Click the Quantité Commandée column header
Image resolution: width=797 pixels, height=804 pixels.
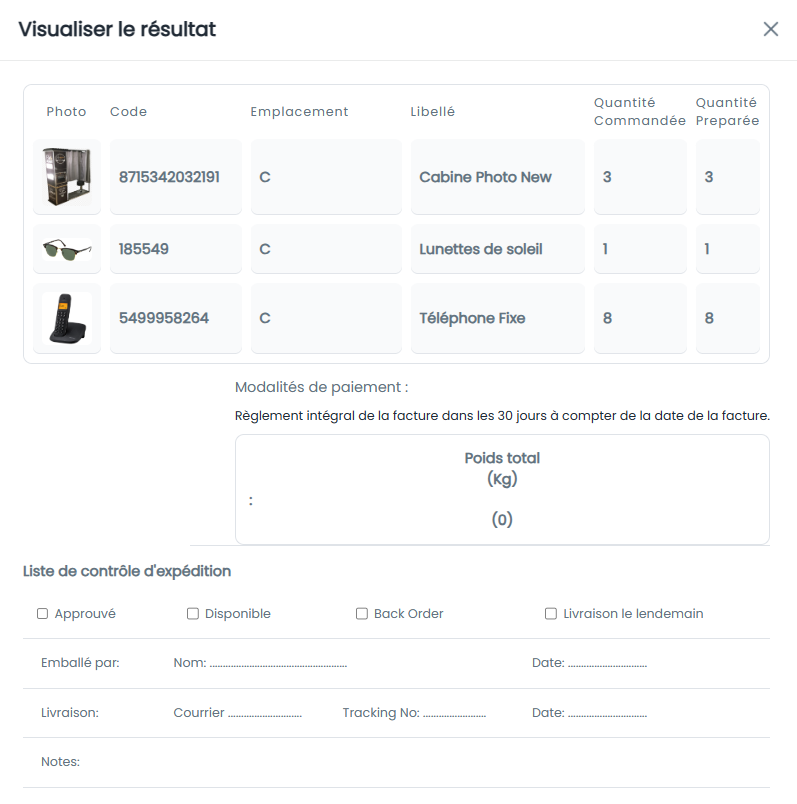pos(640,111)
